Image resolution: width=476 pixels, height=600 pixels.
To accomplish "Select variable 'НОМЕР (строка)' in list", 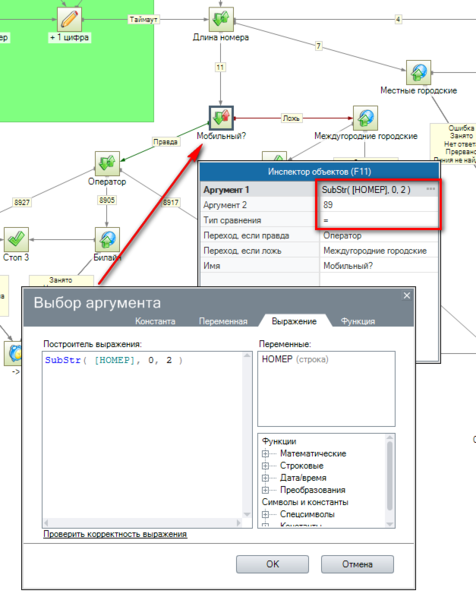I will [x=295, y=359].
